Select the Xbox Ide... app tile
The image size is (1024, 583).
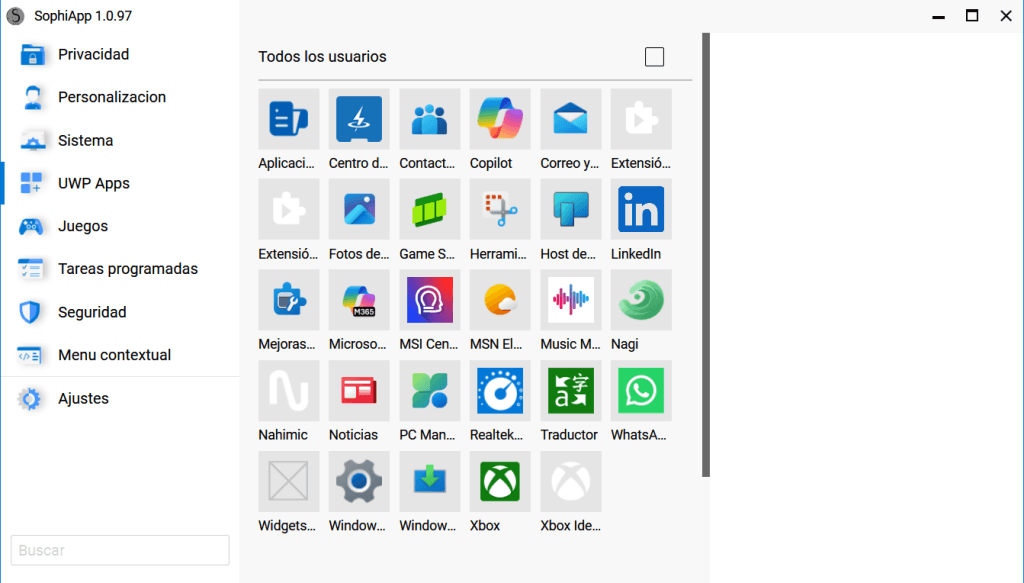pos(570,481)
